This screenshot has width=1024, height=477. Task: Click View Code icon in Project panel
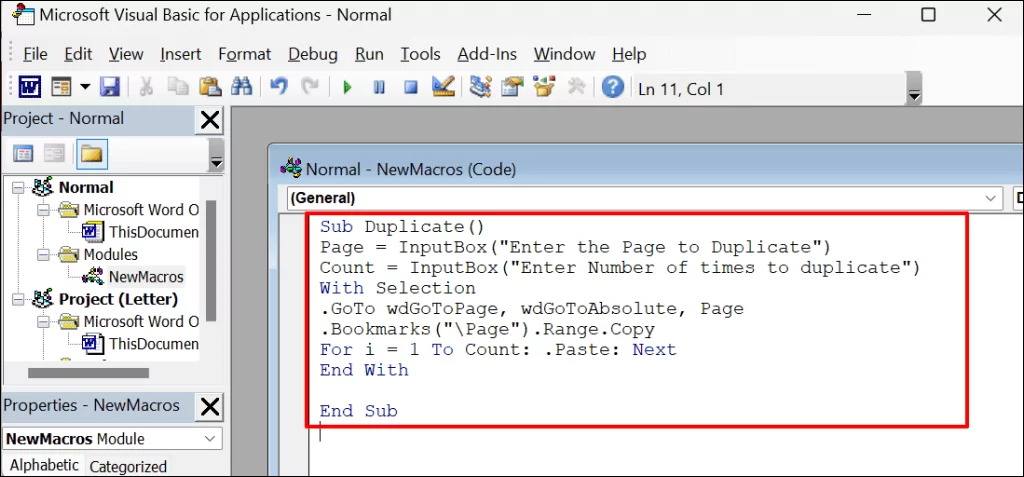point(24,154)
